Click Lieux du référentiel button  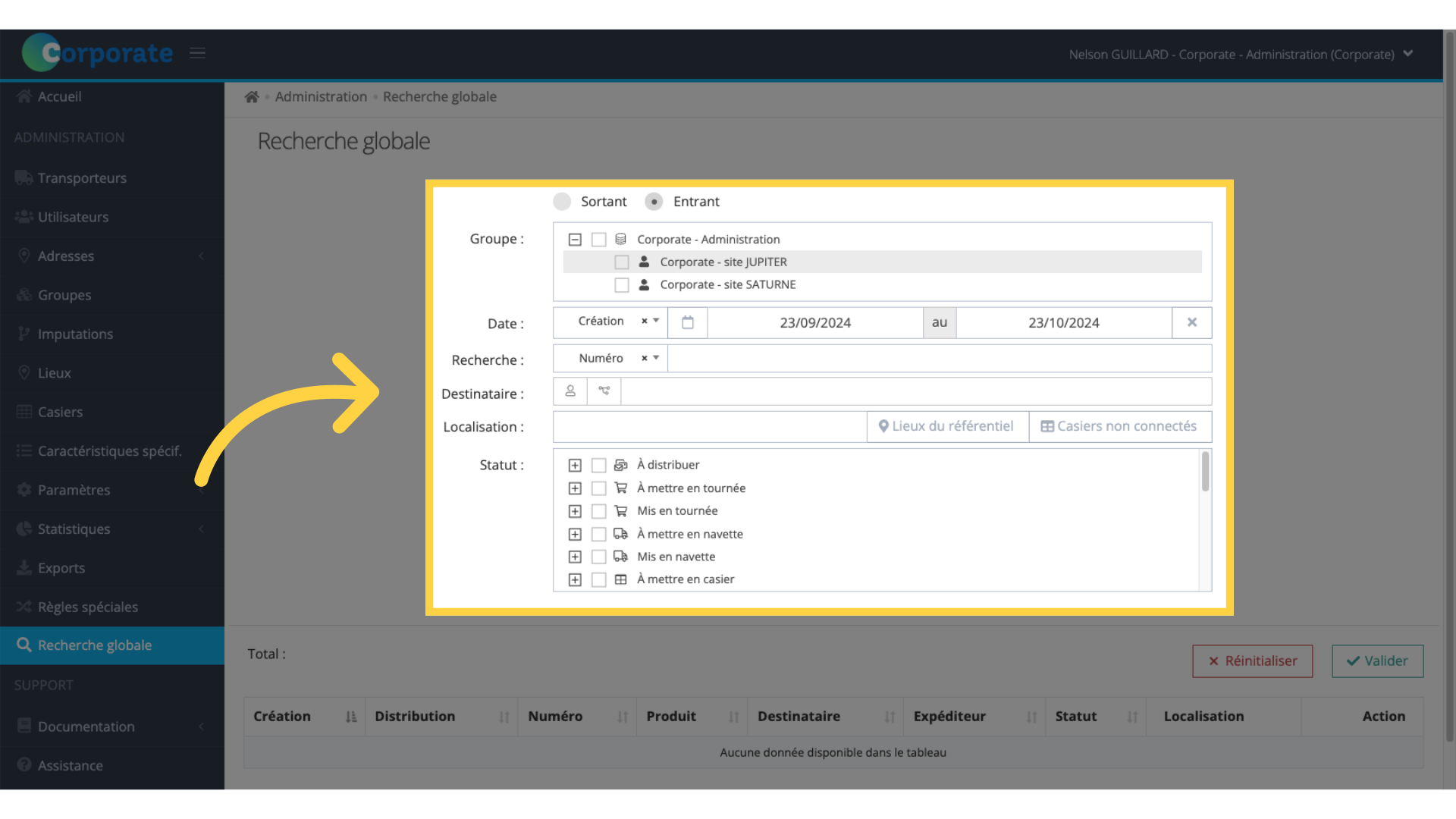[947, 427]
